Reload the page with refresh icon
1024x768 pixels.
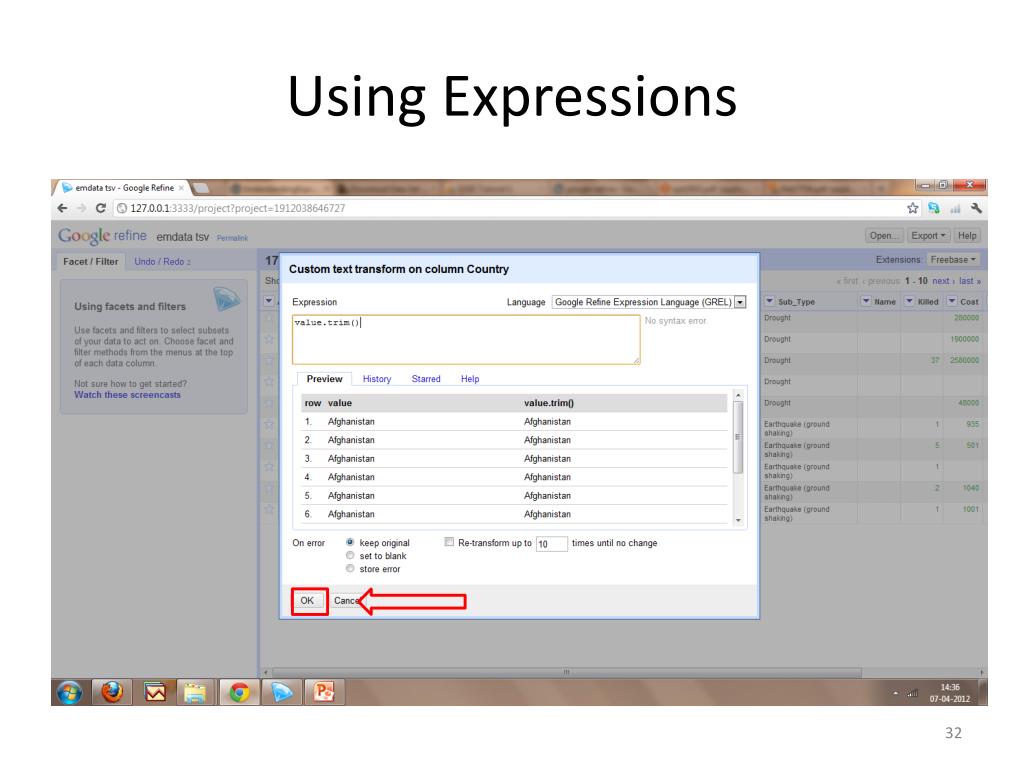click(x=101, y=208)
